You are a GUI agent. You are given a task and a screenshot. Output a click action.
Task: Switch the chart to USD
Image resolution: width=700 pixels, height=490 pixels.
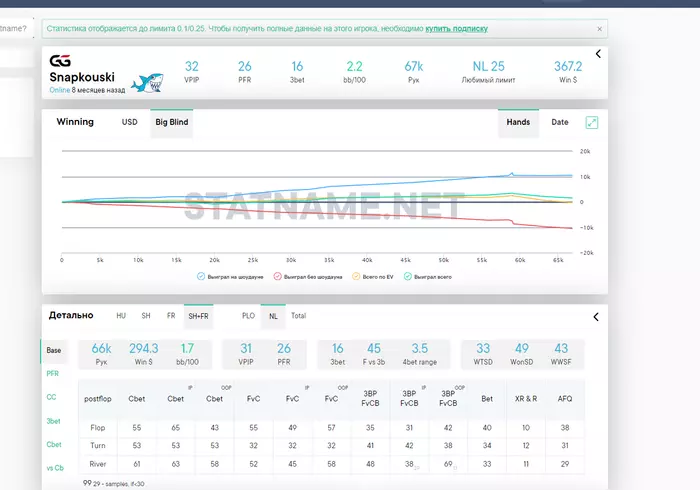click(x=129, y=122)
